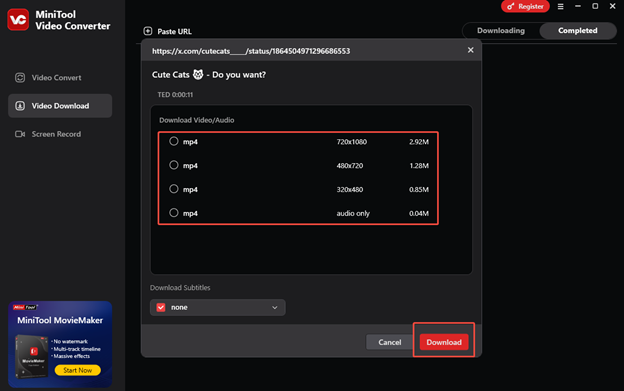
Task: Expand the subtitles dropdown arrow
Action: 275,307
